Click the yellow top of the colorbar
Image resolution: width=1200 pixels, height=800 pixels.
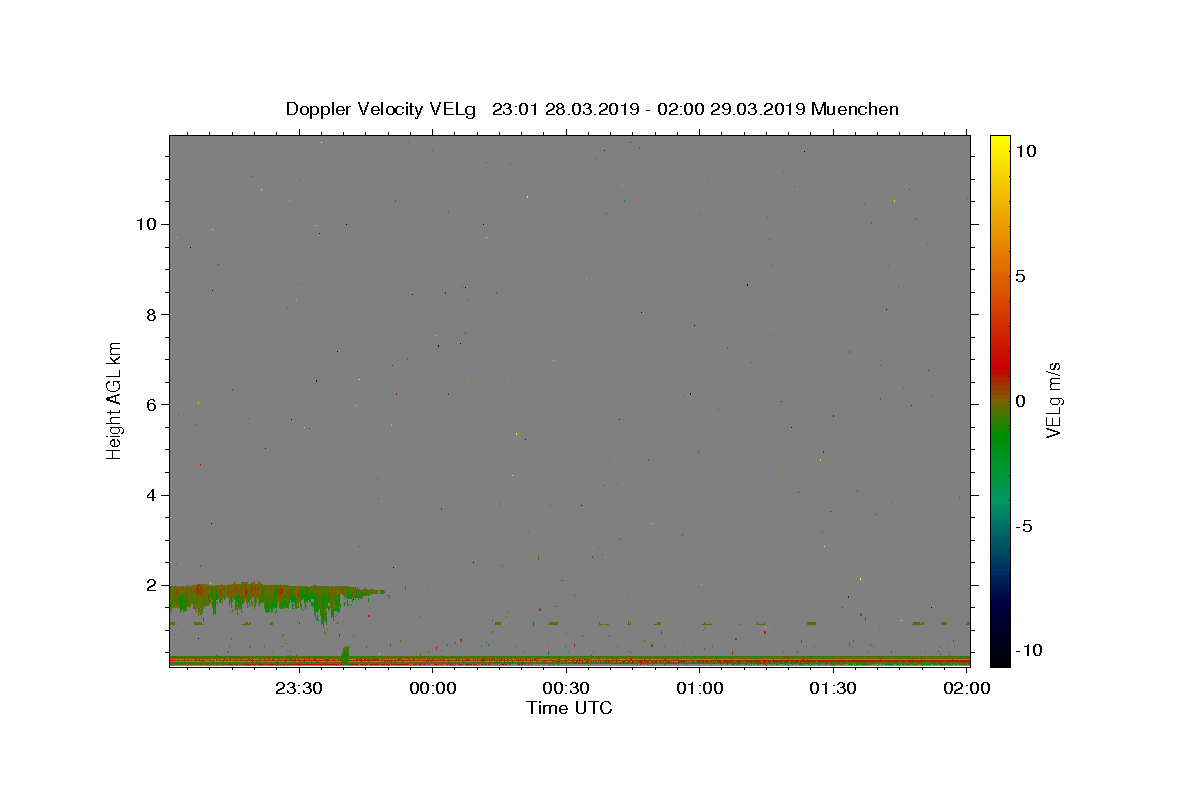999,150
